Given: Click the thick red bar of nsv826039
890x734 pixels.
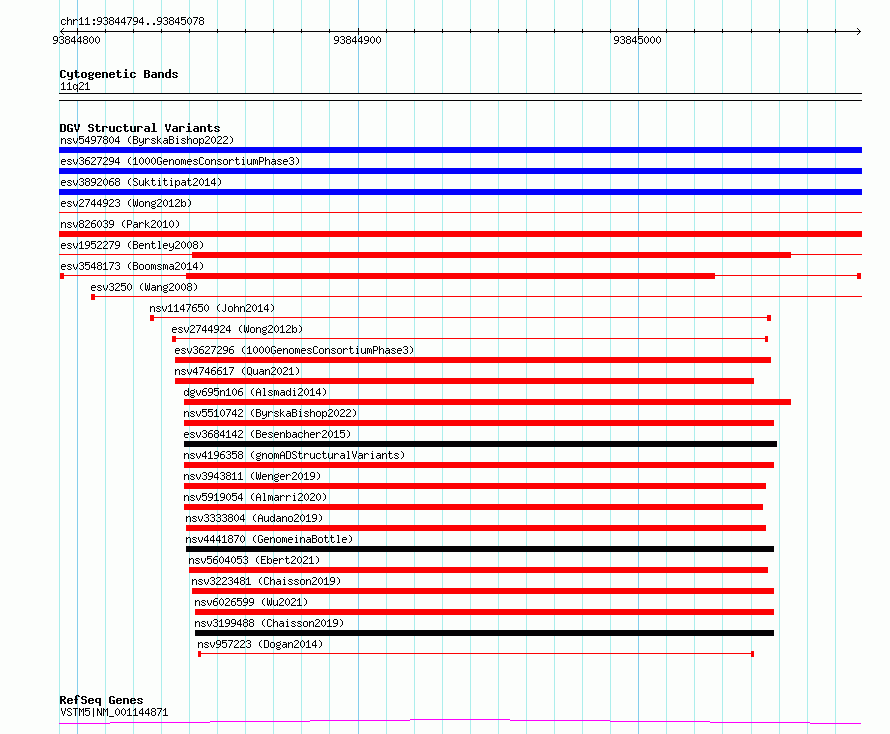Looking at the screenshot, I should pos(460,234).
